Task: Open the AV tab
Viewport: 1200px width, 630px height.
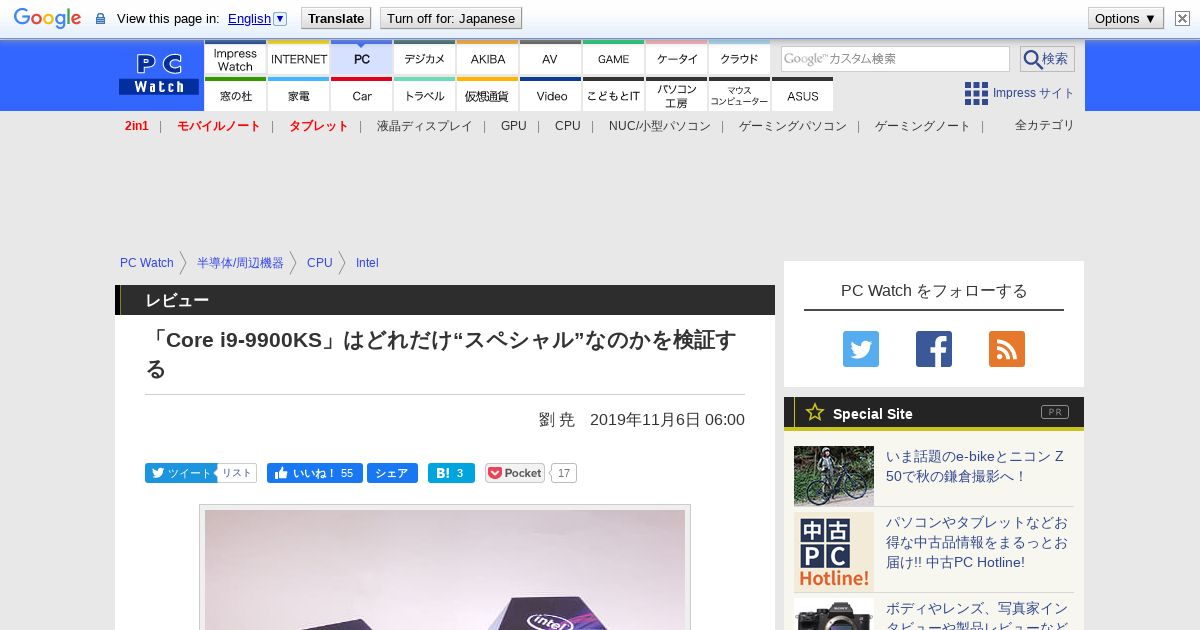Action: point(551,59)
